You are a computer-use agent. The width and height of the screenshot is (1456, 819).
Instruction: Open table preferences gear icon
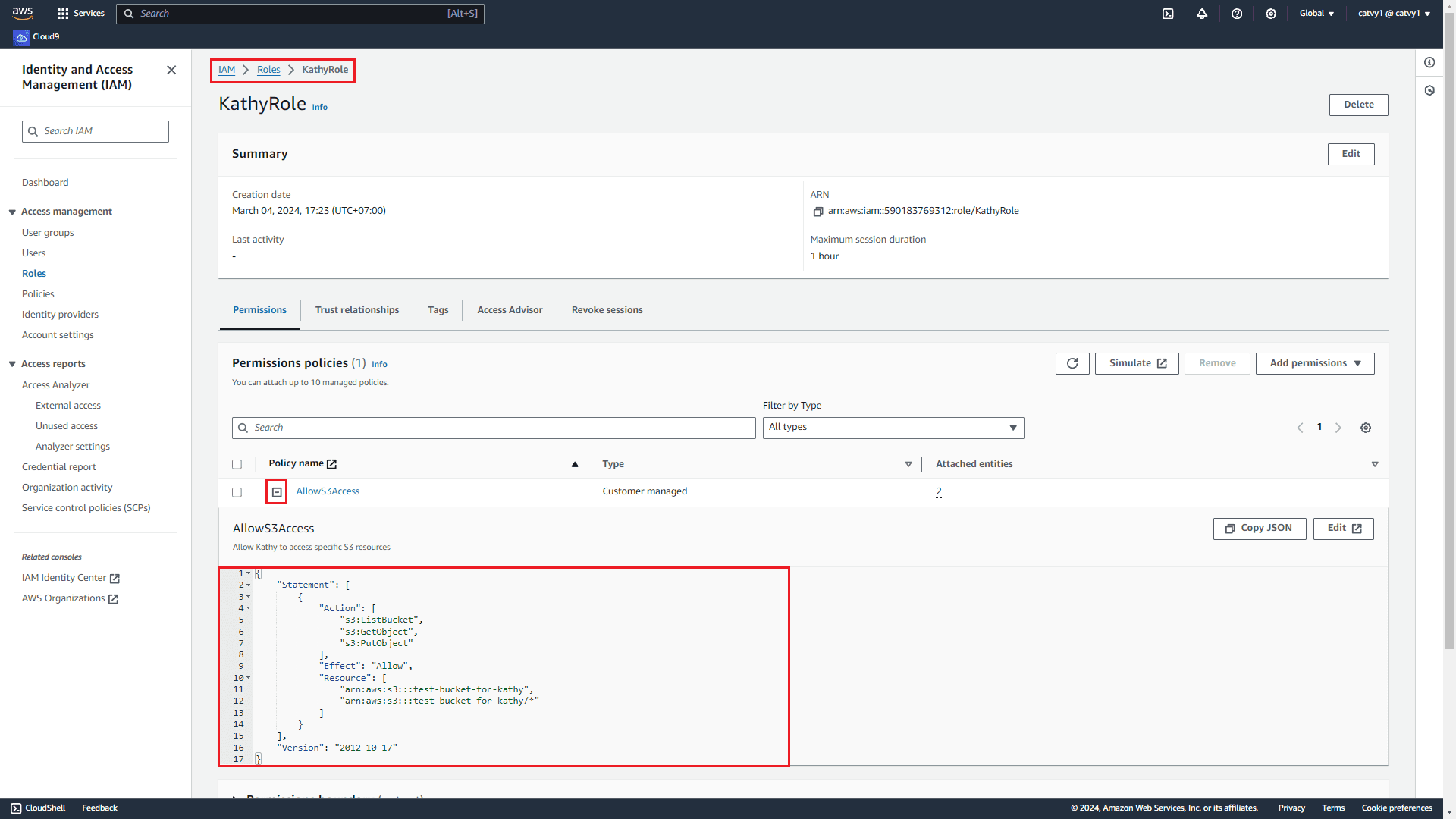(x=1366, y=428)
